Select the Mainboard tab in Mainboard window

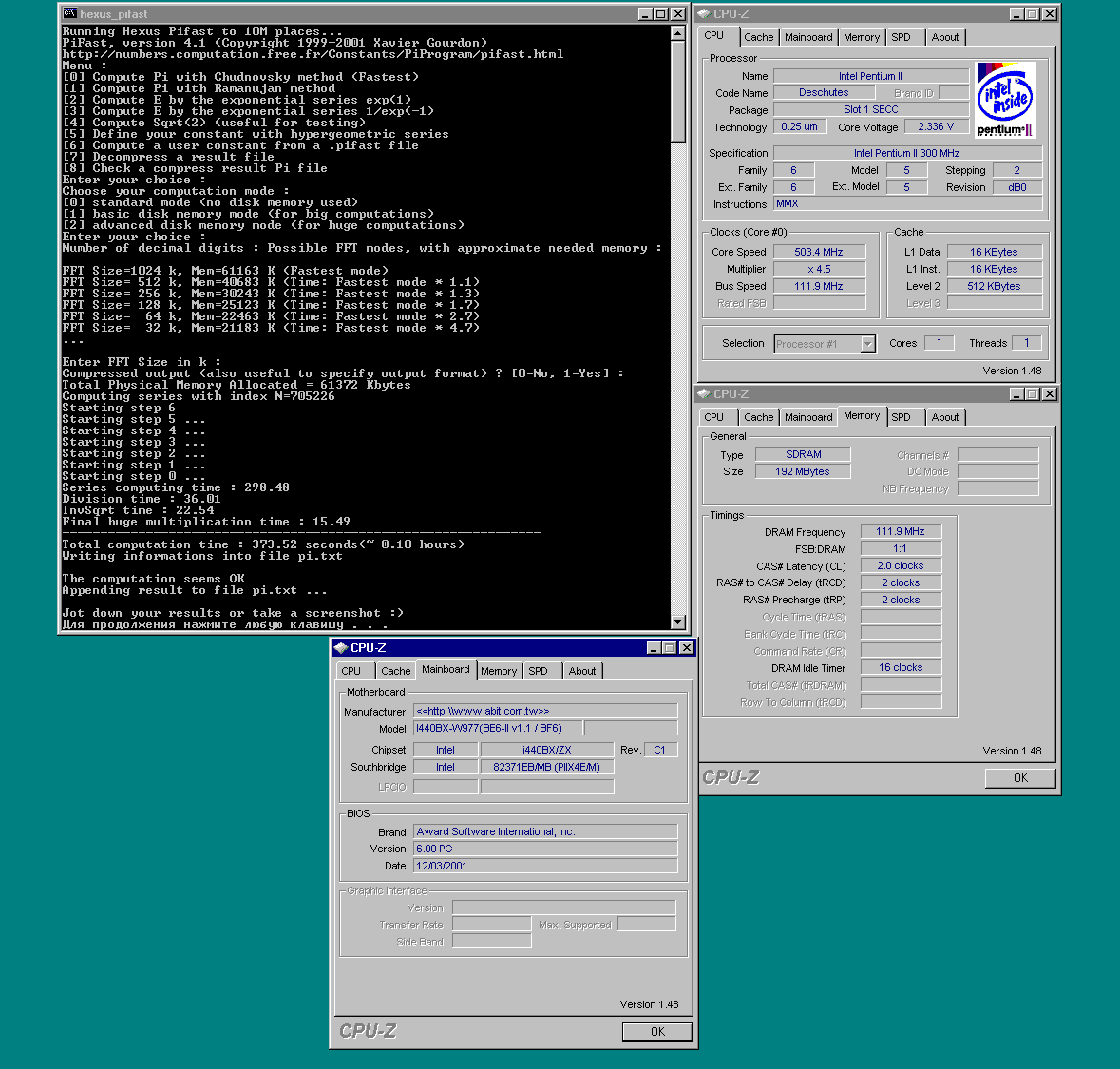point(446,670)
